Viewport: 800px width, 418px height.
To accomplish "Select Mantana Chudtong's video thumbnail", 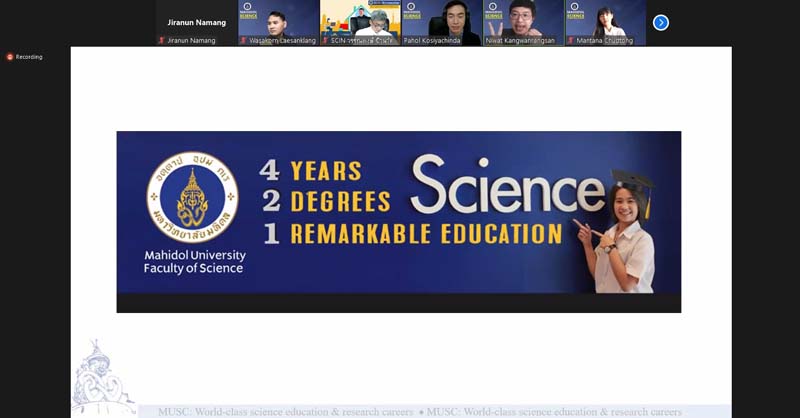I will pos(606,22).
